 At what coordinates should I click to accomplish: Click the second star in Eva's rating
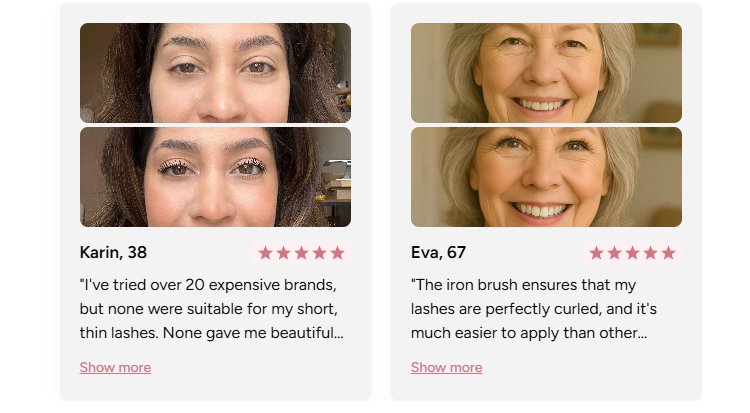615,253
